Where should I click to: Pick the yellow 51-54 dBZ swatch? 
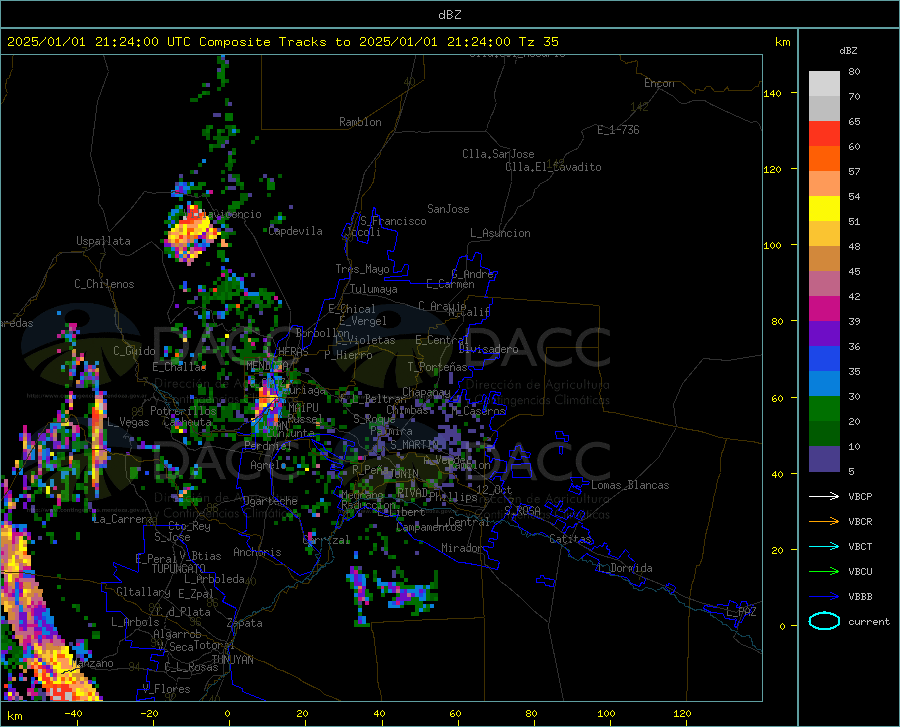pyautogui.click(x=824, y=209)
